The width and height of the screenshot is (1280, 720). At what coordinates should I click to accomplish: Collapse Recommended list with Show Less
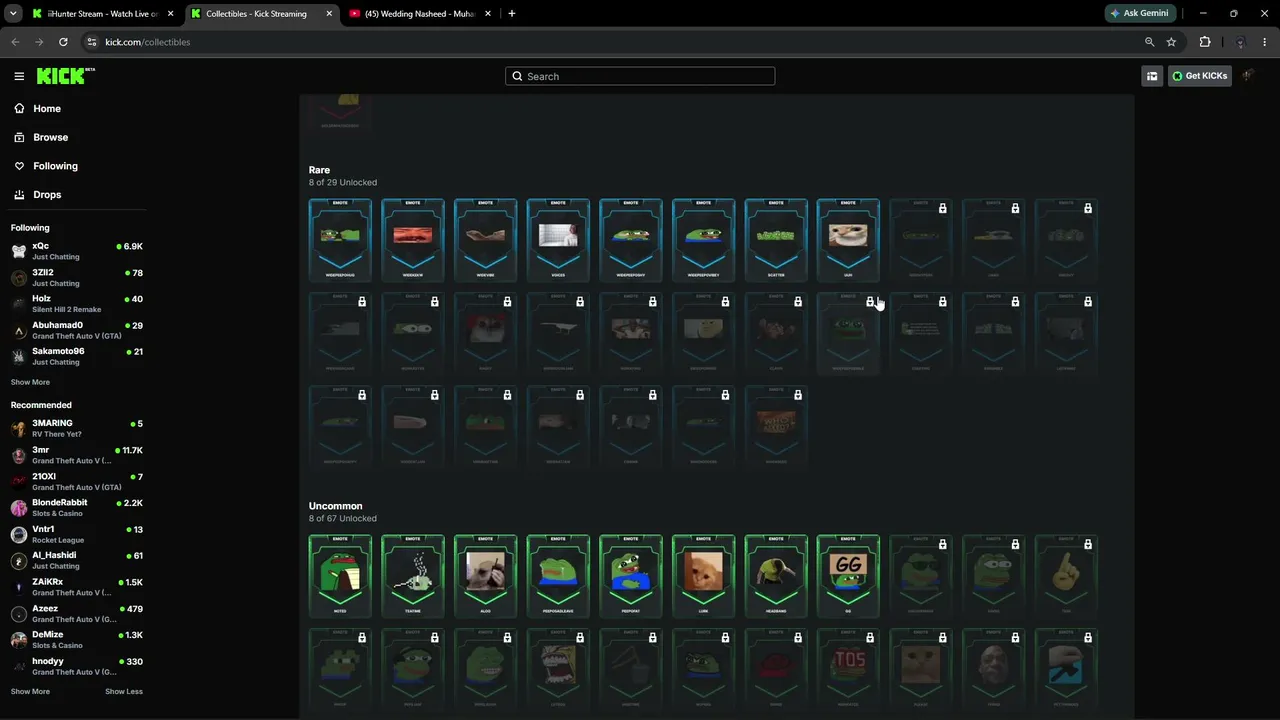coord(124,691)
